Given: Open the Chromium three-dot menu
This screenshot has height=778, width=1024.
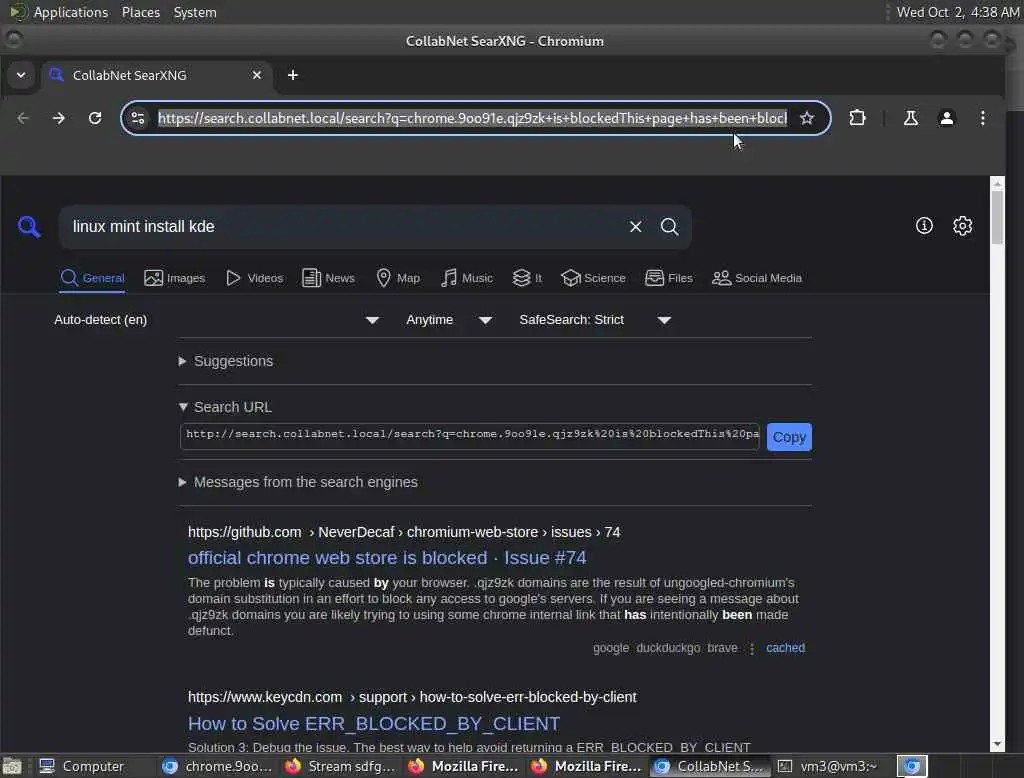Looking at the screenshot, I should click(x=983, y=118).
